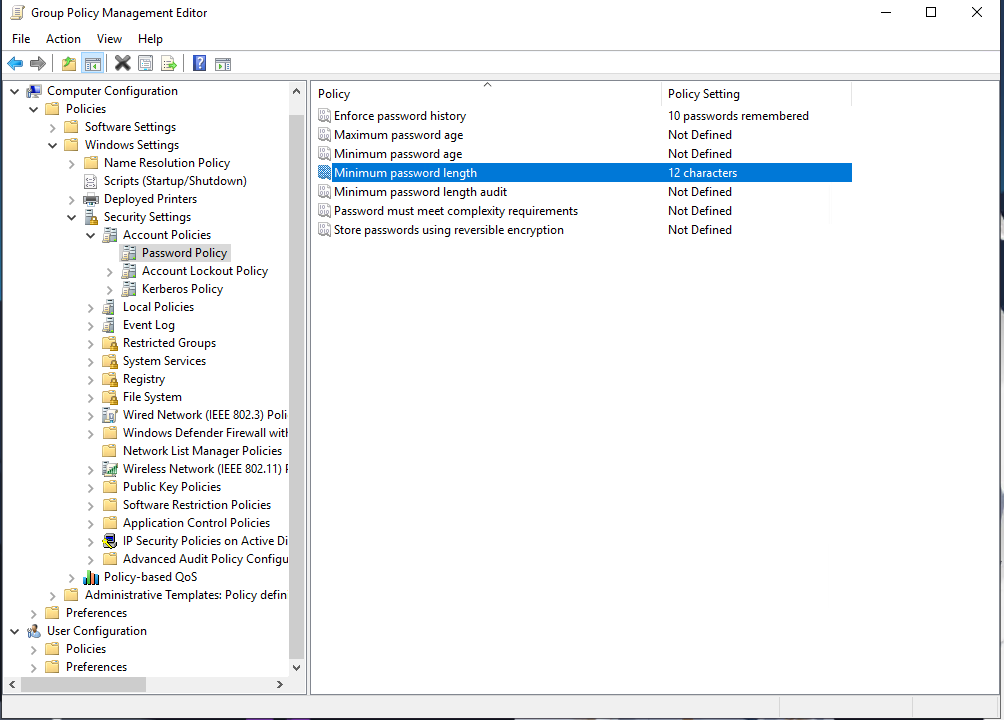
Task: Toggle the Show/Hide Console Tree icon
Action: (92, 63)
